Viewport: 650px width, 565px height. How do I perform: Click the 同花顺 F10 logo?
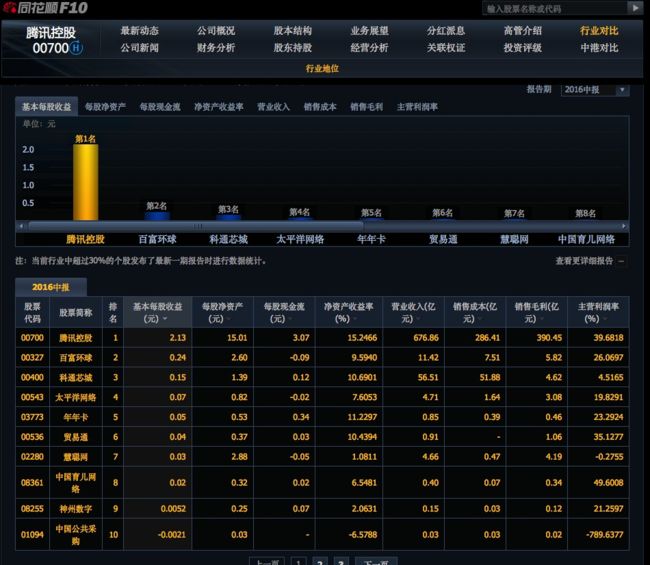45,8
